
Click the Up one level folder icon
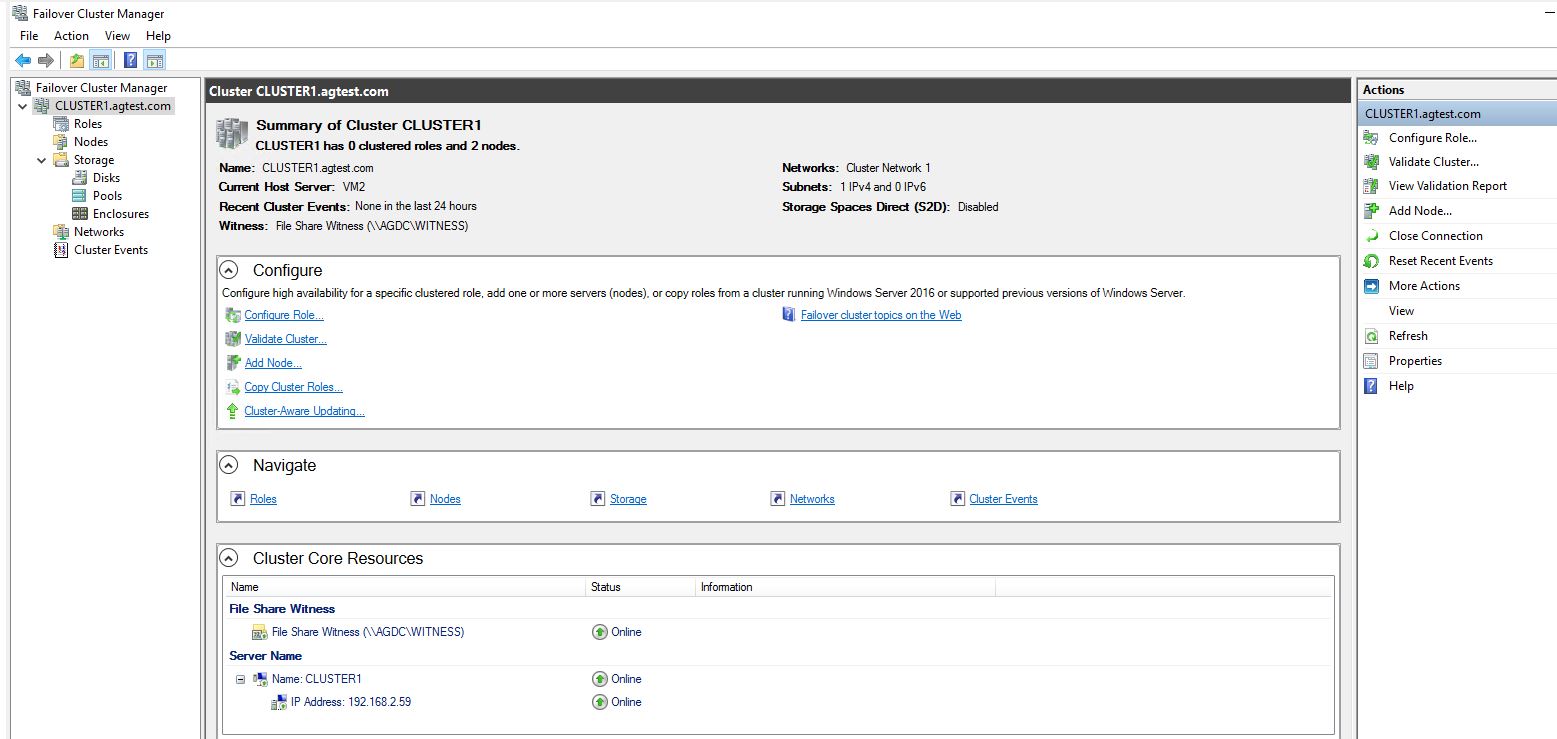[x=77, y=60]
